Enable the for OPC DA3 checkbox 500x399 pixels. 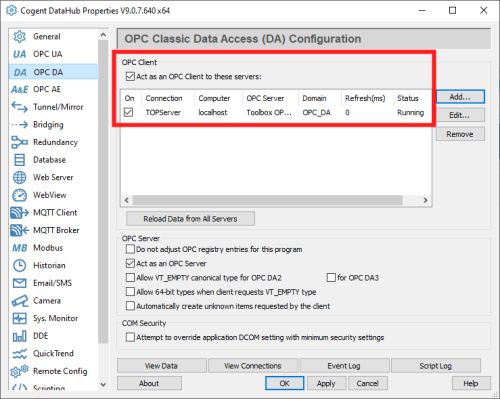[331, 278]
